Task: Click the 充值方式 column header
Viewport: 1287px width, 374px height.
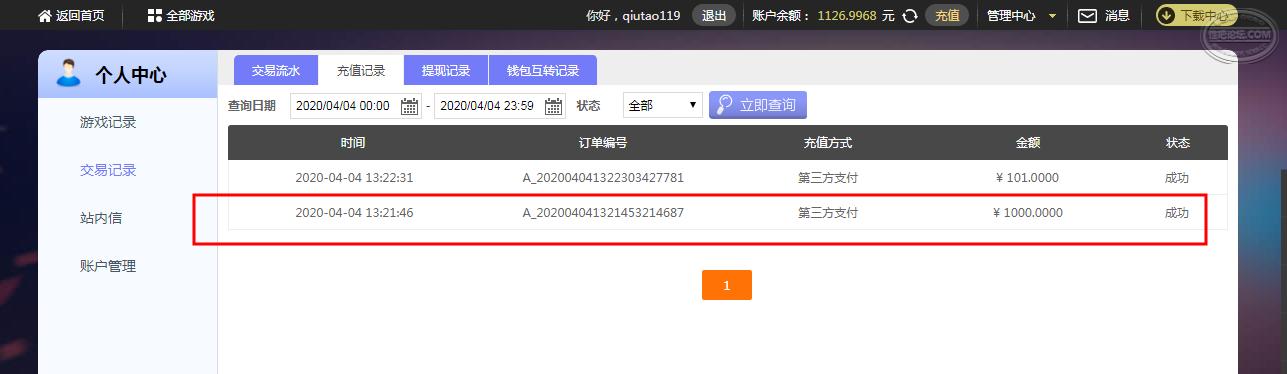Action: (x=828, y=143)
